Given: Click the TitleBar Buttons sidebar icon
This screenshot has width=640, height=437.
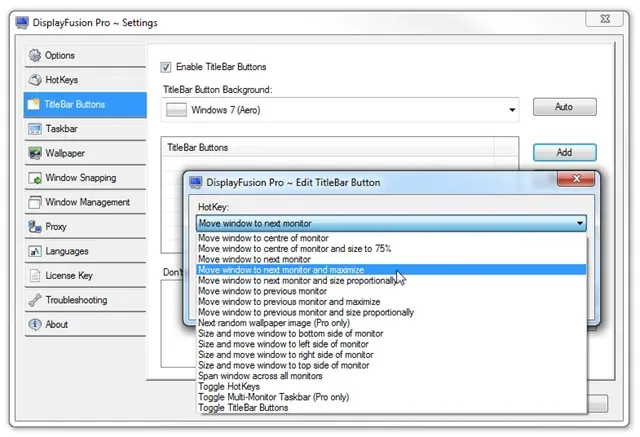Looking at the screenshot, I should click(x=33, y=104).
